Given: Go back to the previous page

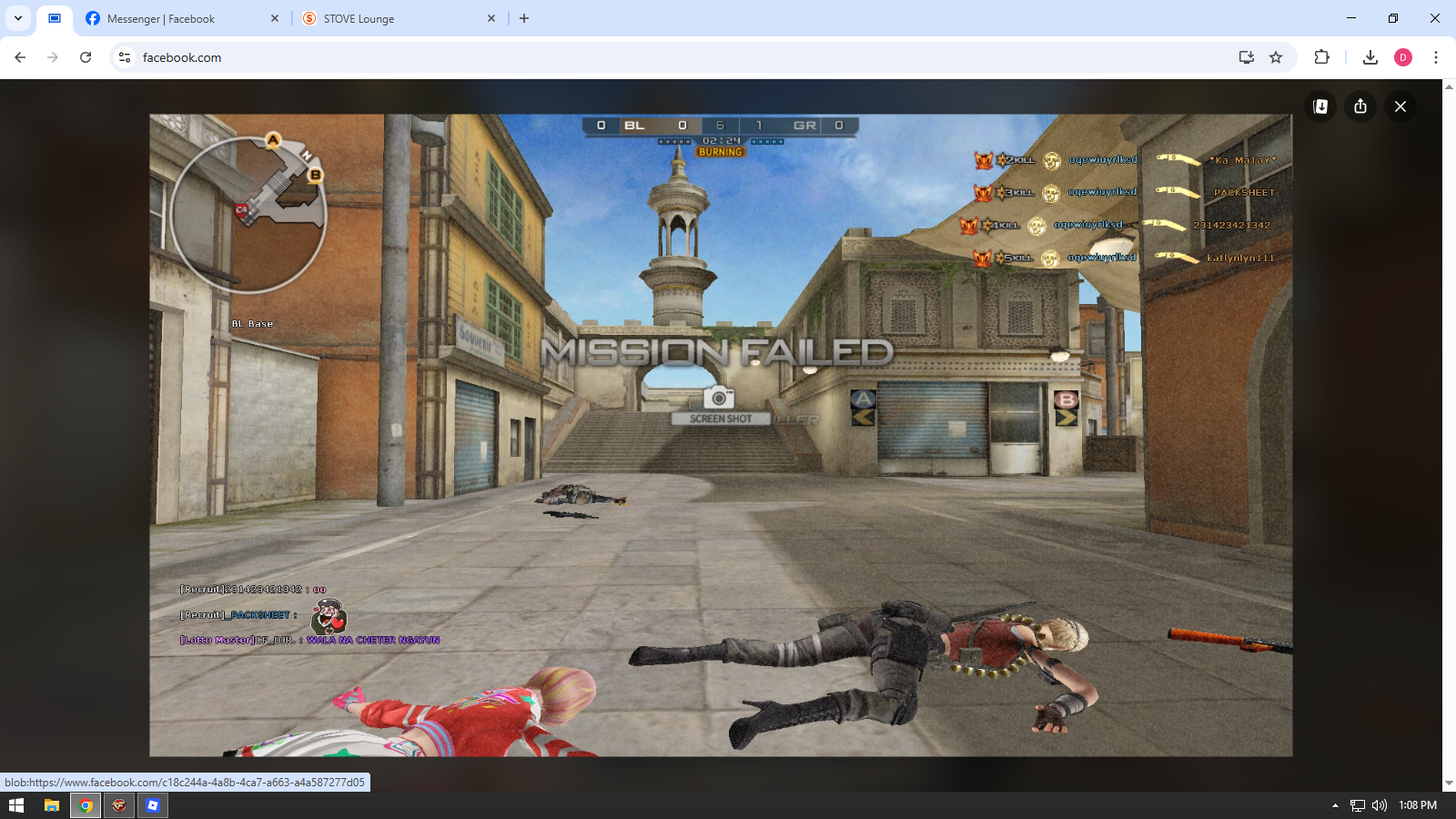Looking at the screenshot, I should coord(20,57).
